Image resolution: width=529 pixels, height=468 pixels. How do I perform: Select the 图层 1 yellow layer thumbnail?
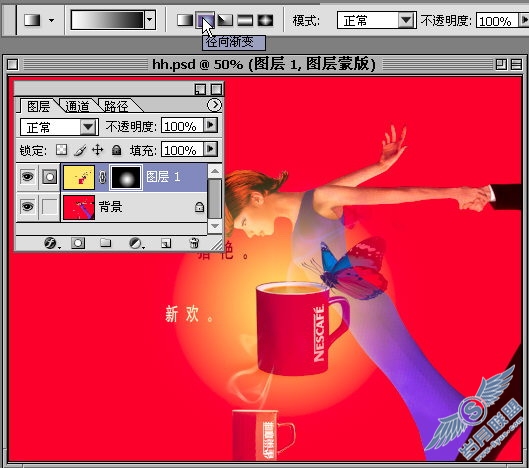[x=79, y=177]
